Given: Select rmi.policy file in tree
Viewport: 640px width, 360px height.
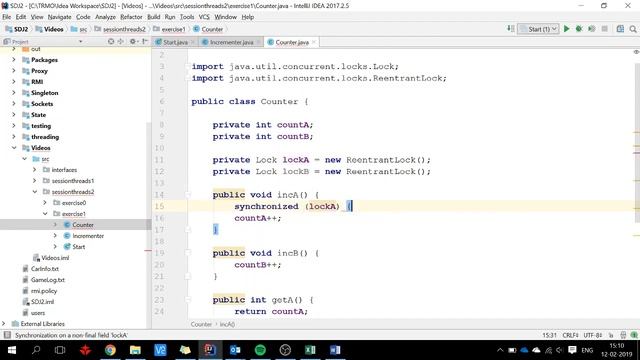Looking at the screenshot, I should click(x=44, y=291).
